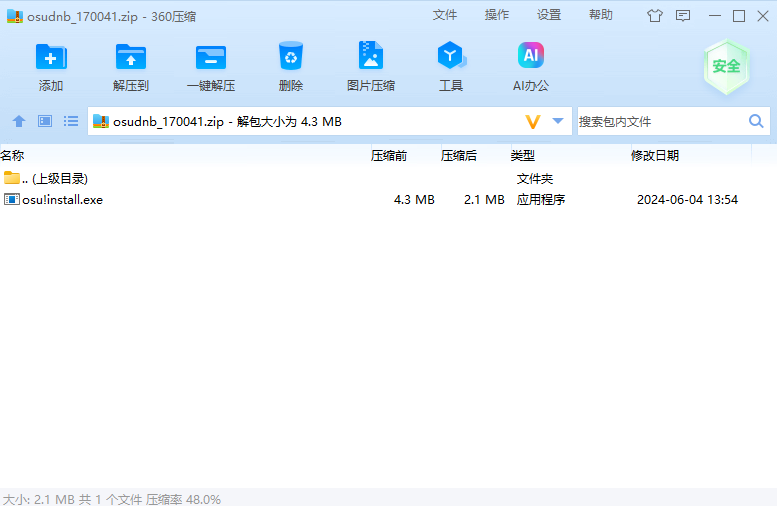
Task: Go up one level with the arrow icon
Action: pyautogui.click(x=19, y=121)
